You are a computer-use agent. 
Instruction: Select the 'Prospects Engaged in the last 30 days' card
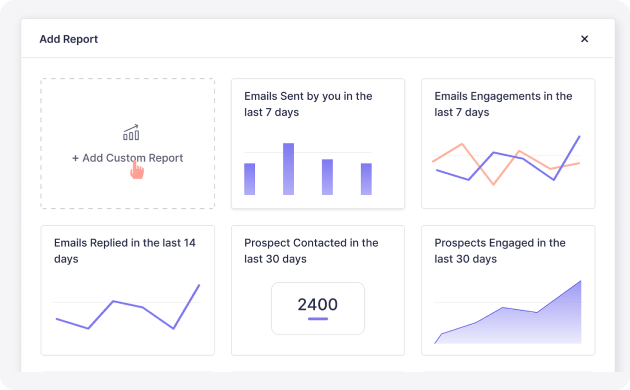(508, 290)
